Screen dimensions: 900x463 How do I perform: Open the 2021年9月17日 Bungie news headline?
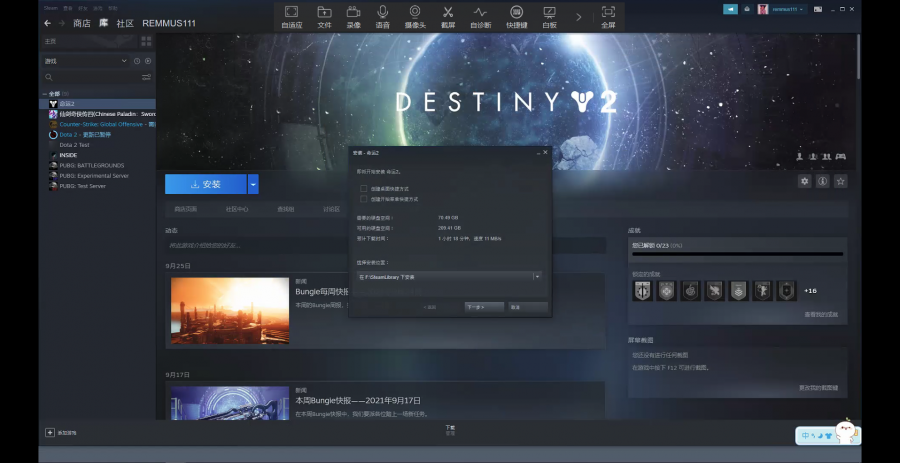(x=358, y=400)
